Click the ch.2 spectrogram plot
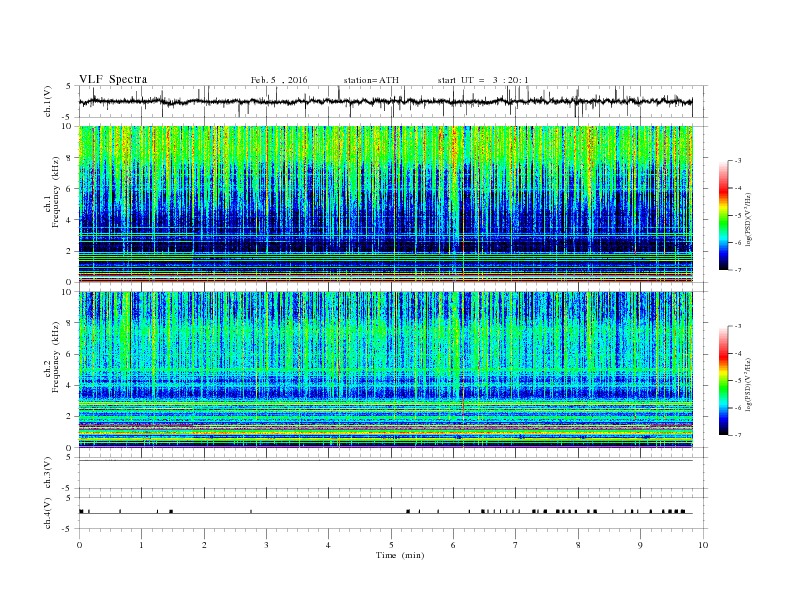792x612 pixels. click(386, 370)
